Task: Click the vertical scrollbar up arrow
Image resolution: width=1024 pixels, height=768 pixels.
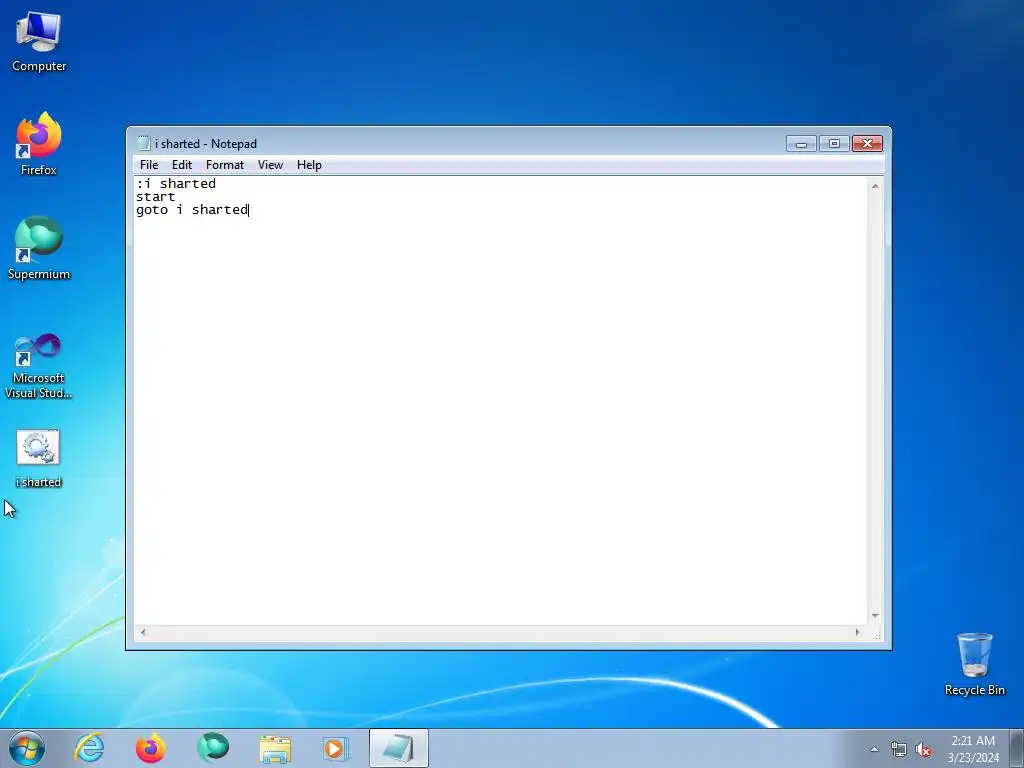Action: click(x=875, y=186)
